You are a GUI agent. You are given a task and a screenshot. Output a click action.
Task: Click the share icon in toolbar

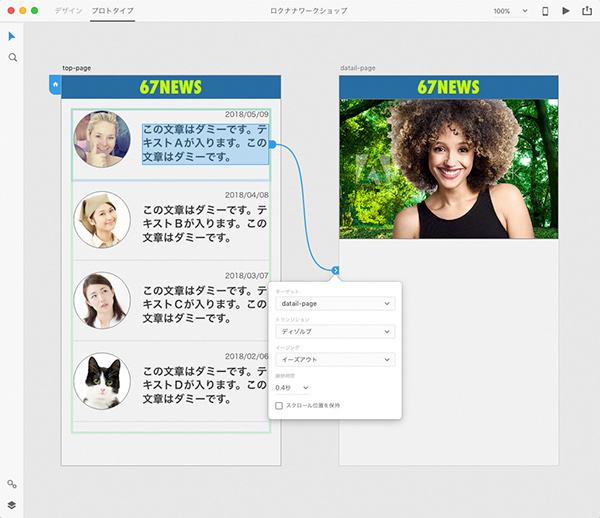click(586, 11)
